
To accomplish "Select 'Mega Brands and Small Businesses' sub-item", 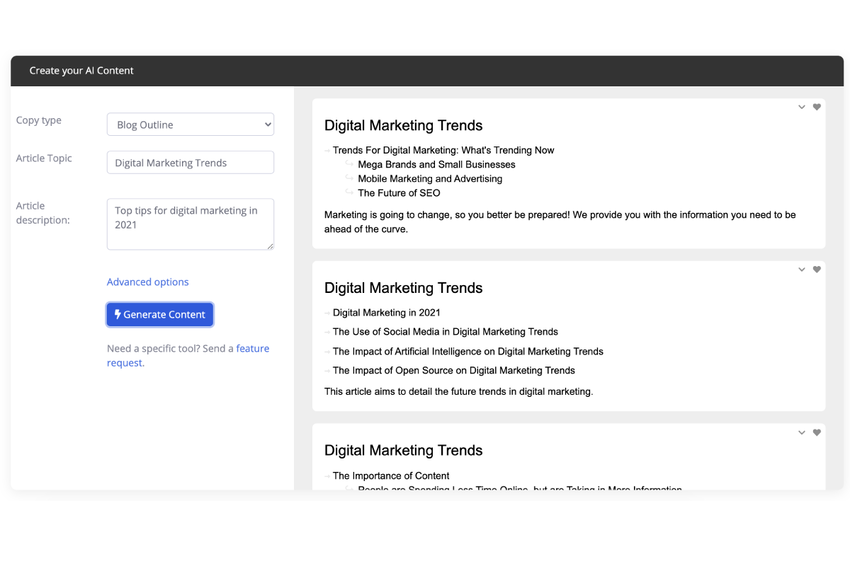I will tap(436, 164).
